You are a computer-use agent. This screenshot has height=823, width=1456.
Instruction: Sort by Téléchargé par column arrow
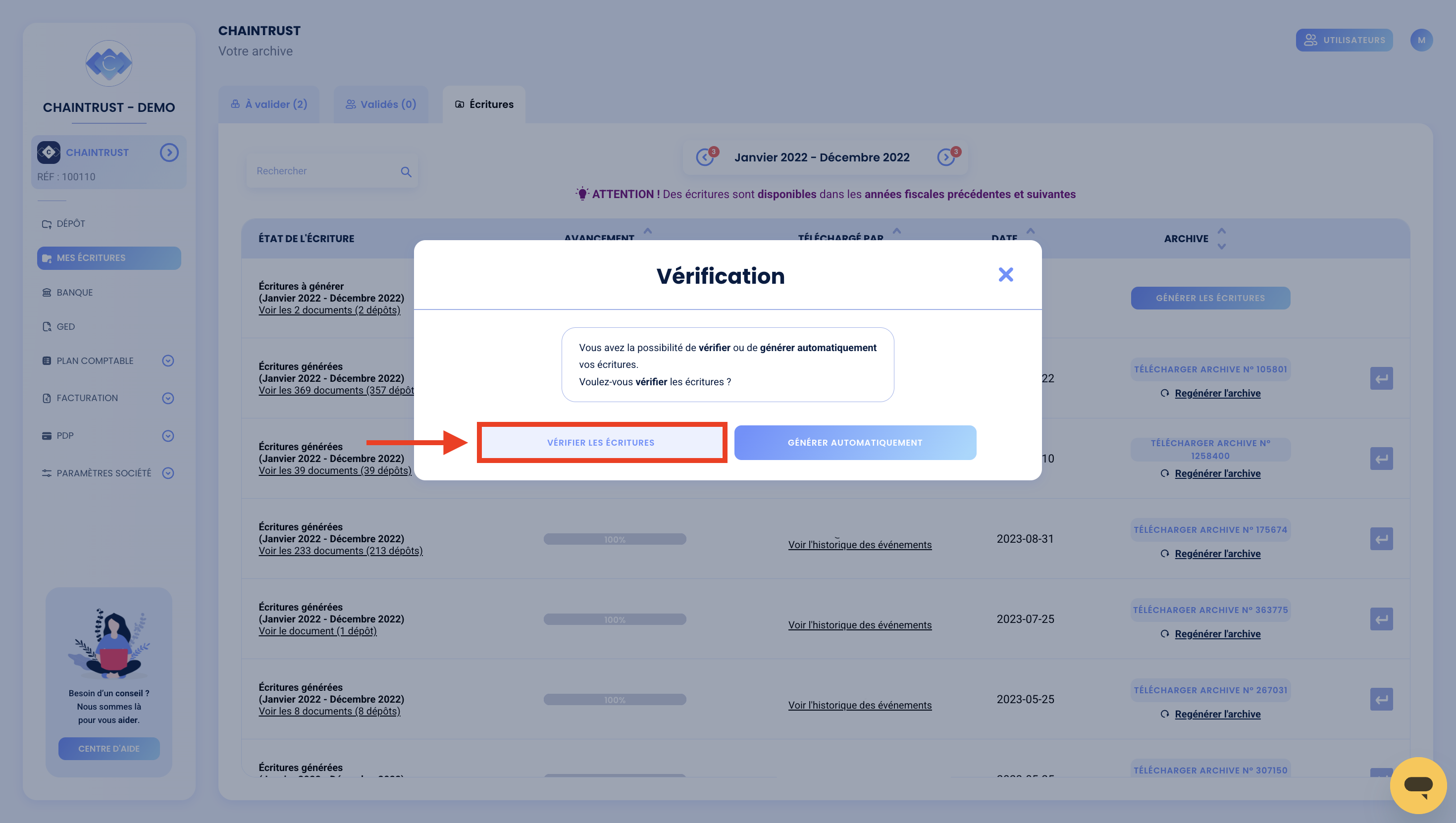click(896, 231)
